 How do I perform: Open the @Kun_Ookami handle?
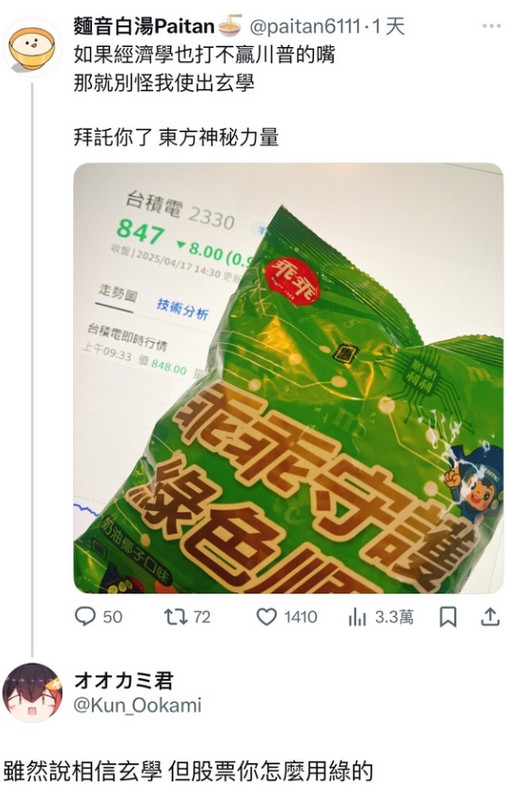pyautogui.click(x=137, y=705)
